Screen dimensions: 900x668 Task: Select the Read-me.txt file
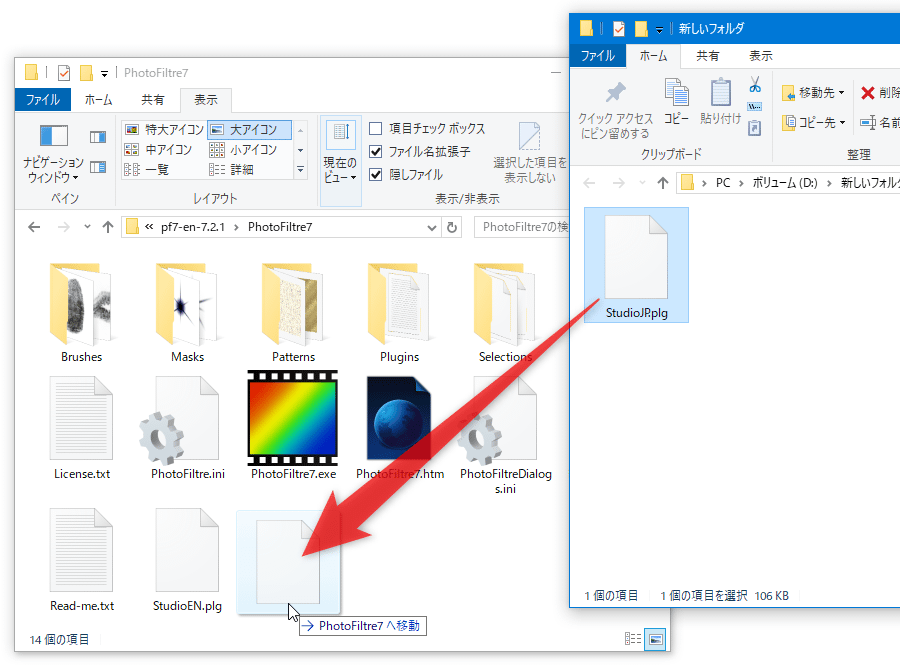tap(82, 560)
